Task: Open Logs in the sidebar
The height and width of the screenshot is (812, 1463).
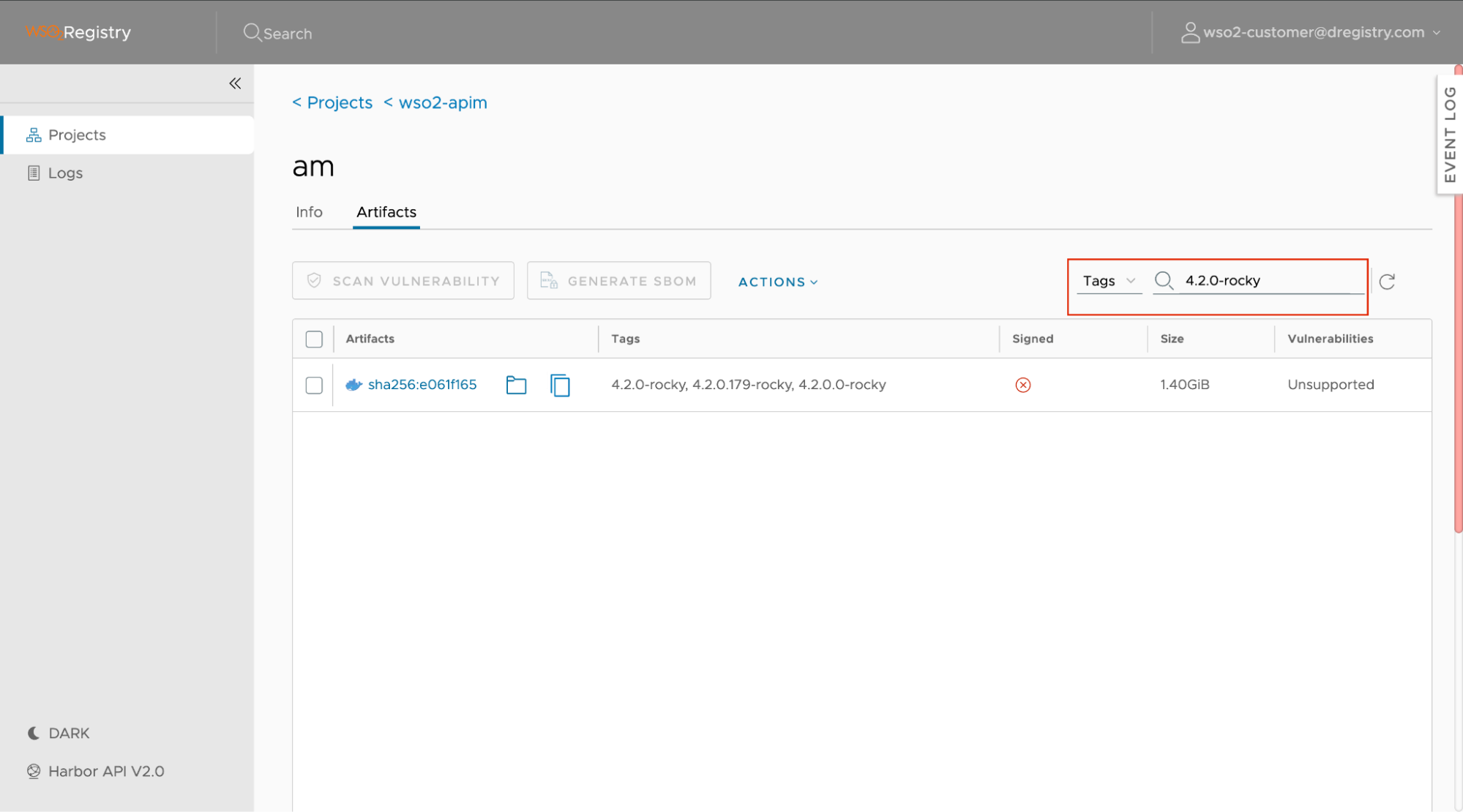Action: (x=65, y=173)
